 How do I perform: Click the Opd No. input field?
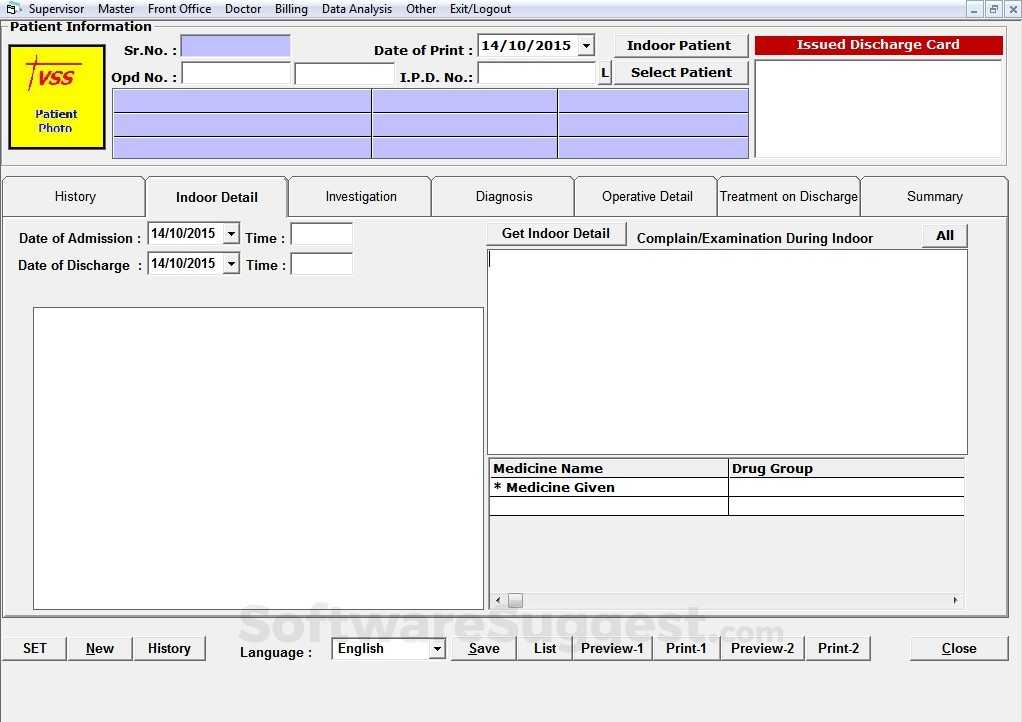click(x=236, y=72)
